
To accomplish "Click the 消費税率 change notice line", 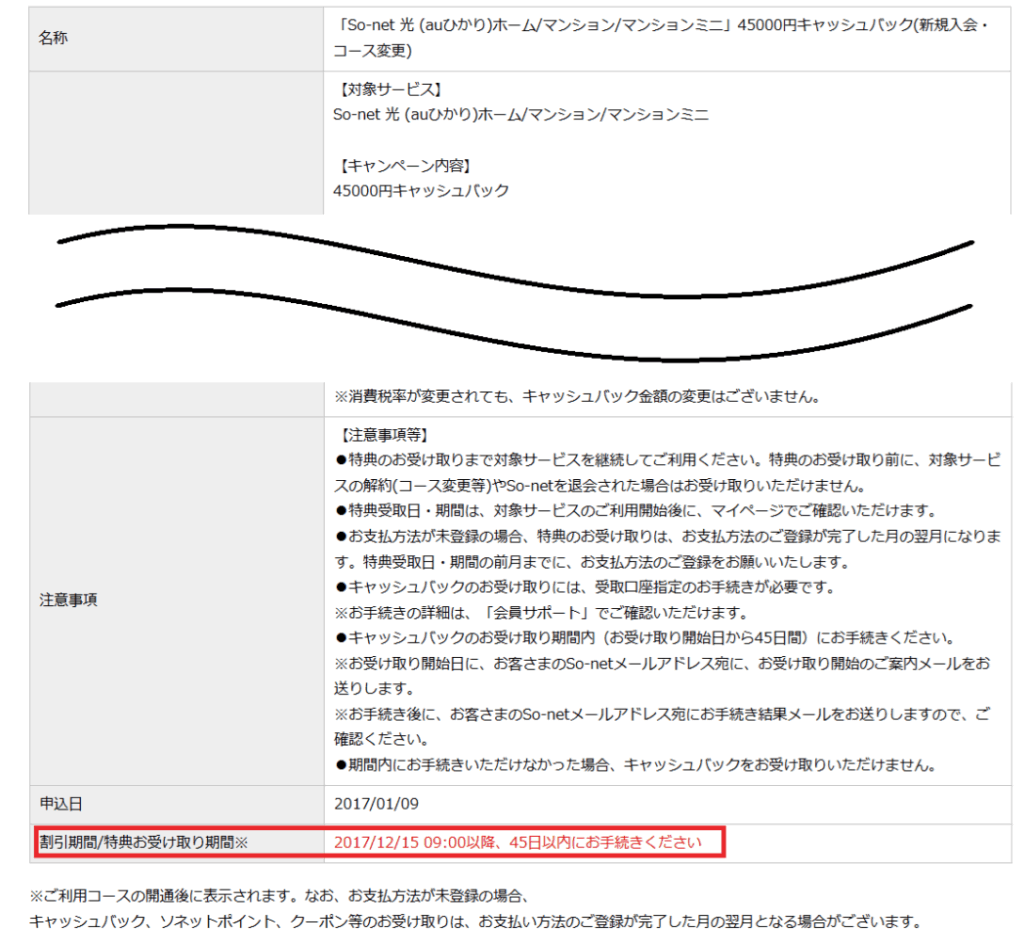I will point(577,397).
